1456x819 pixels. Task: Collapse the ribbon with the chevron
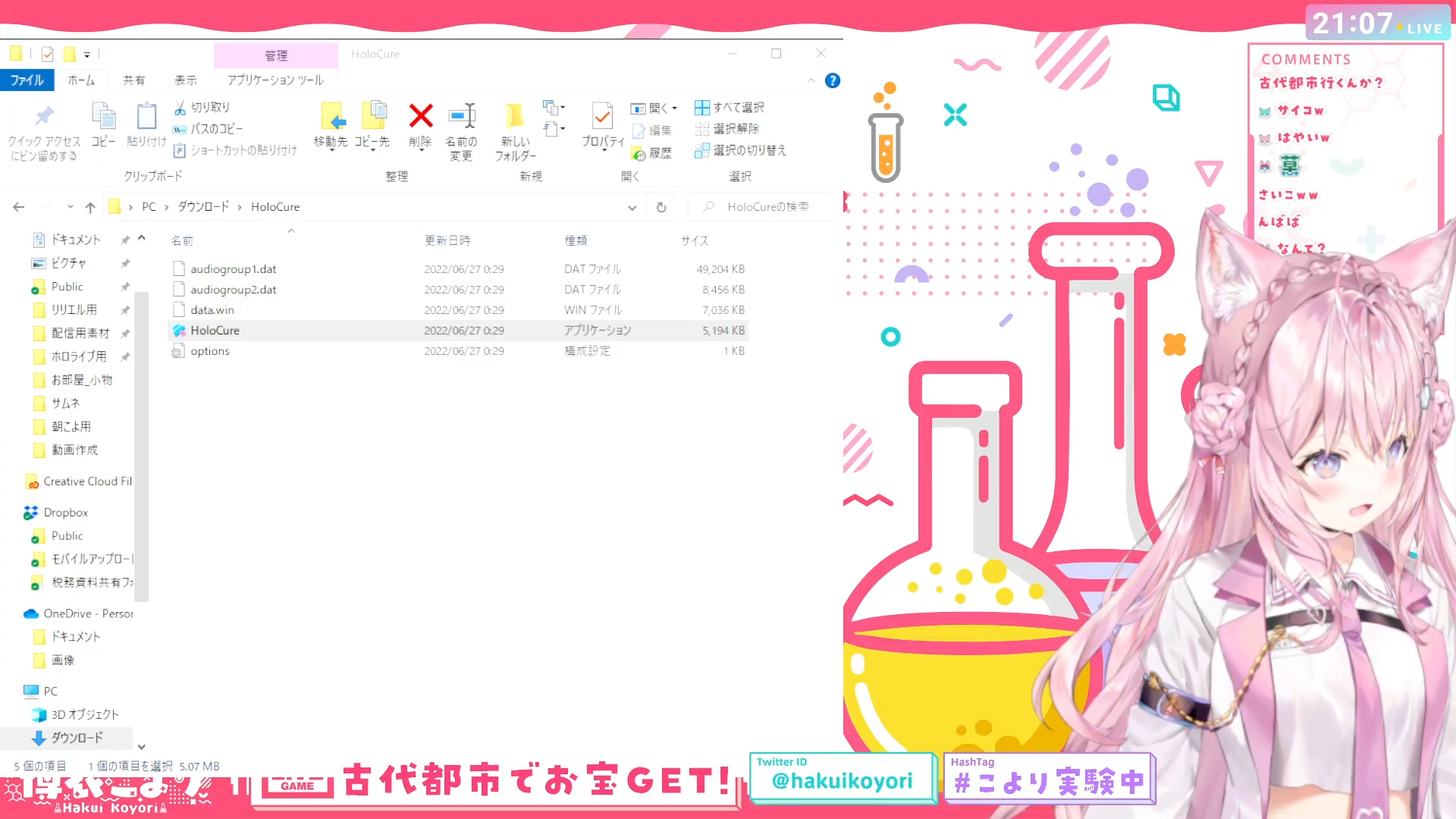pos(811,80)
